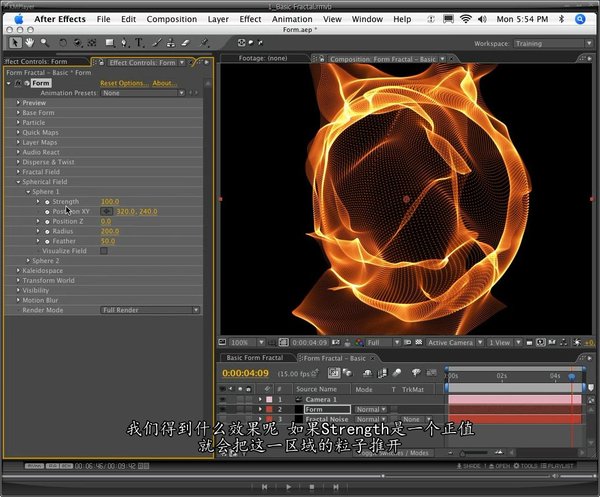This screenshot has width=600, height=497.
Task: Click the Reset Options link
Action: 123,83
